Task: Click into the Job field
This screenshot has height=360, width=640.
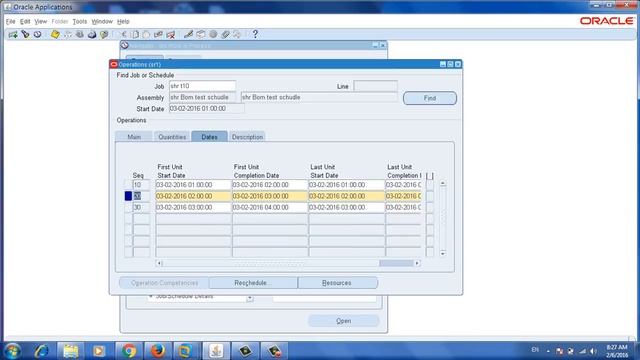Action: point(202,86)
